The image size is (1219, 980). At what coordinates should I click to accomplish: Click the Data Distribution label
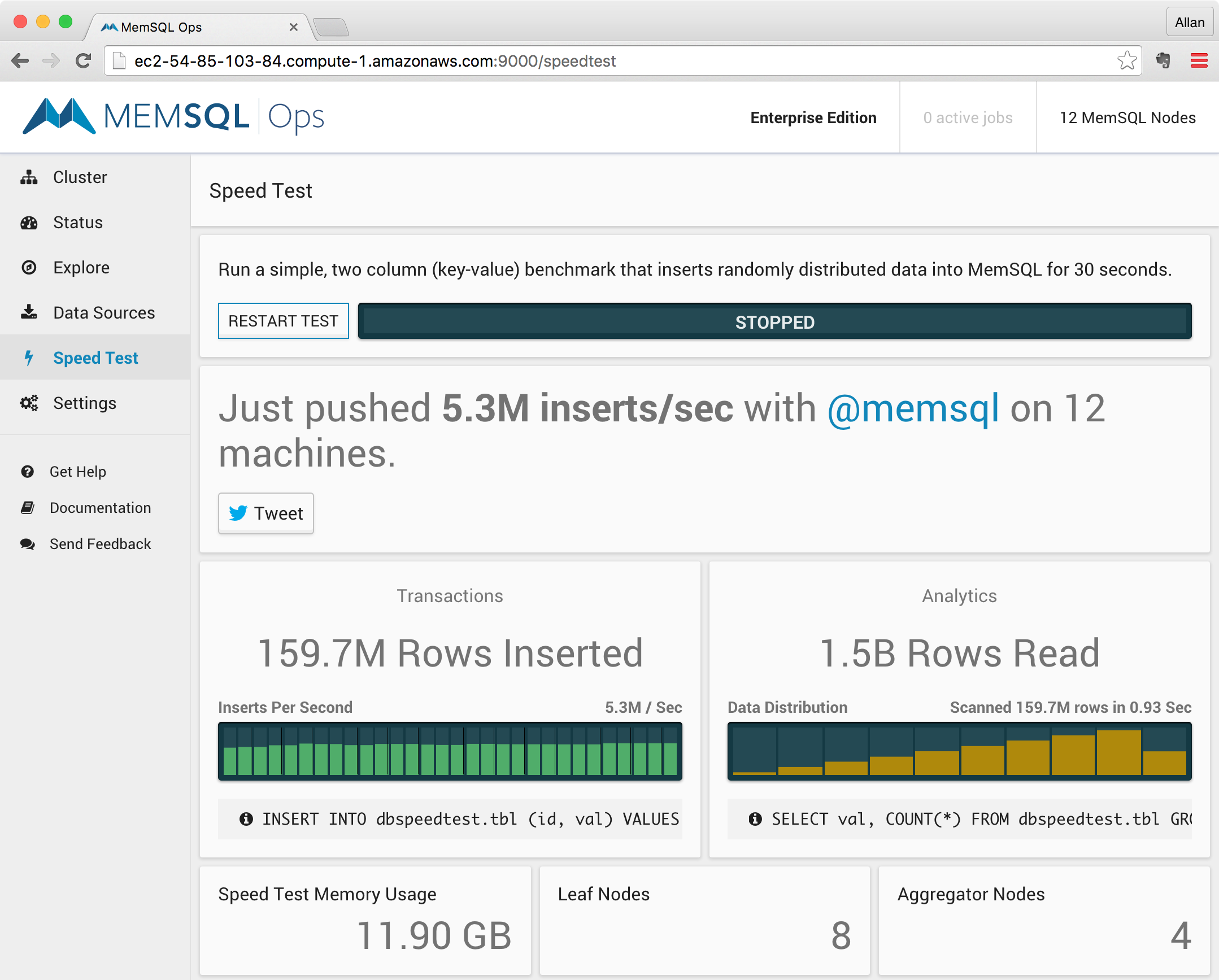787,707
